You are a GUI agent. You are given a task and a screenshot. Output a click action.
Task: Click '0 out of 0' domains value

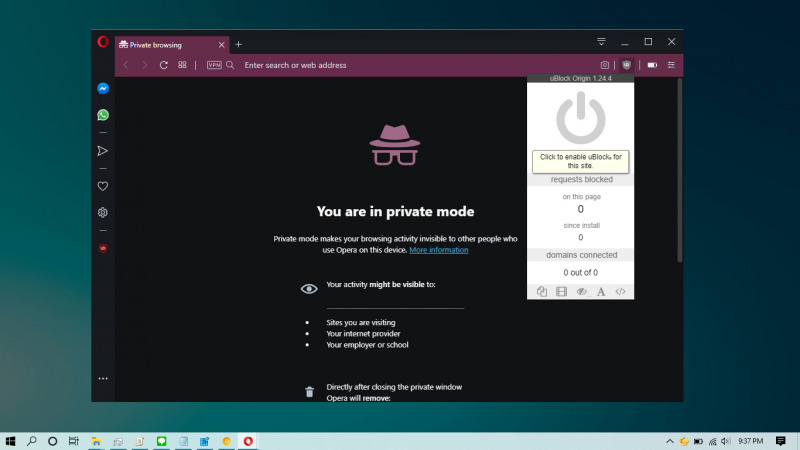click(581, 272)
